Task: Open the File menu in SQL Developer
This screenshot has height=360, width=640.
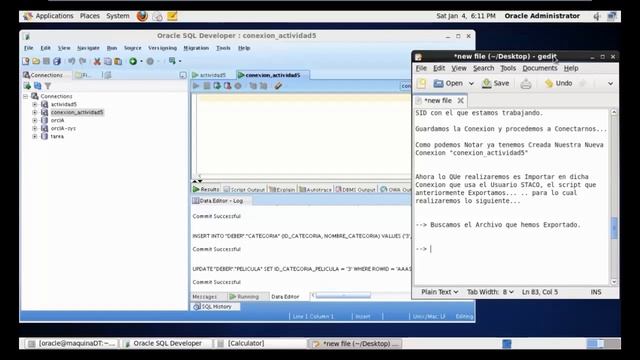Action: click(29, 48)
